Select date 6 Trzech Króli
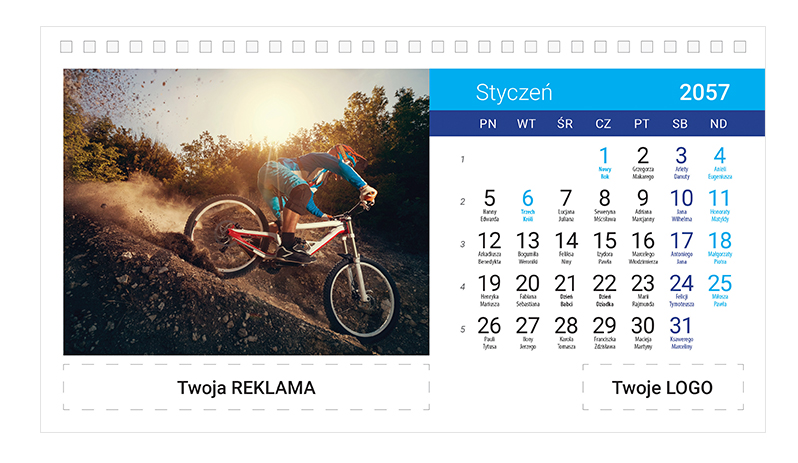 pyautogui.click(x=528, y=205)
